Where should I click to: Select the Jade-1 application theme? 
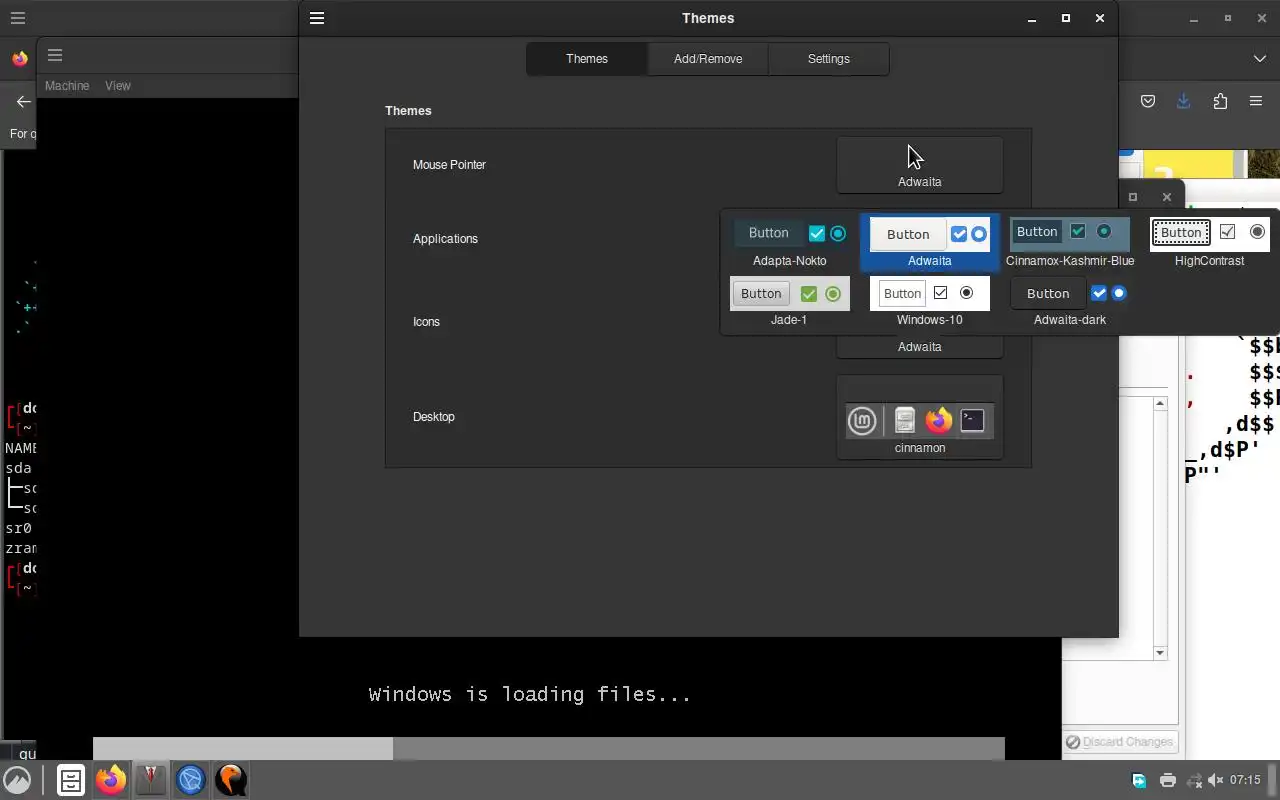coord(790,303)
